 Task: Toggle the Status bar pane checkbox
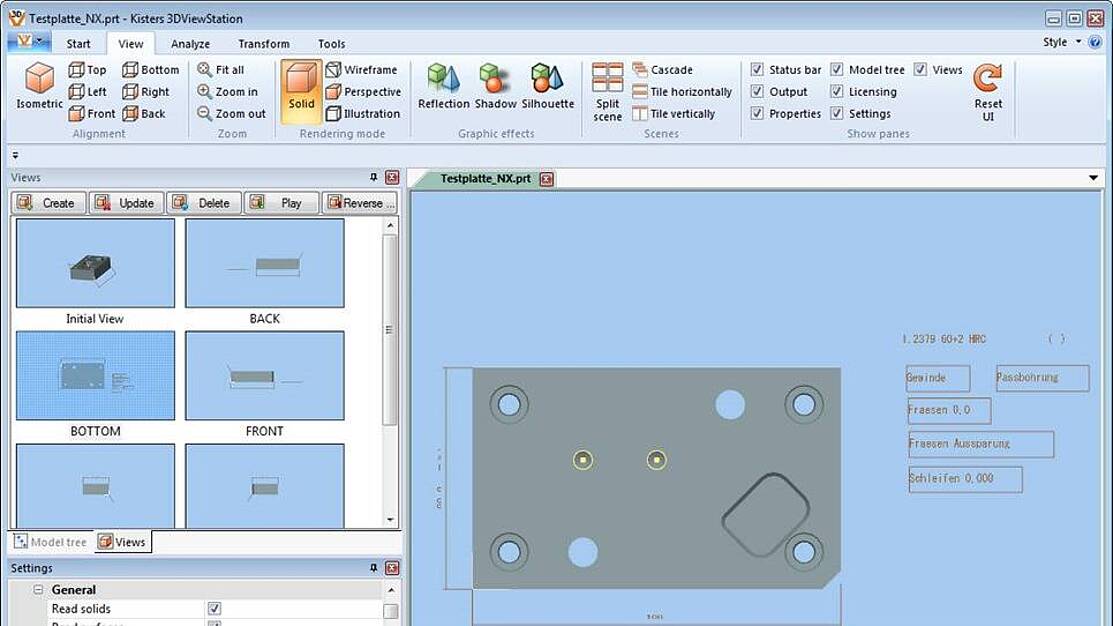pyautogui.click(x=757, y=70)
